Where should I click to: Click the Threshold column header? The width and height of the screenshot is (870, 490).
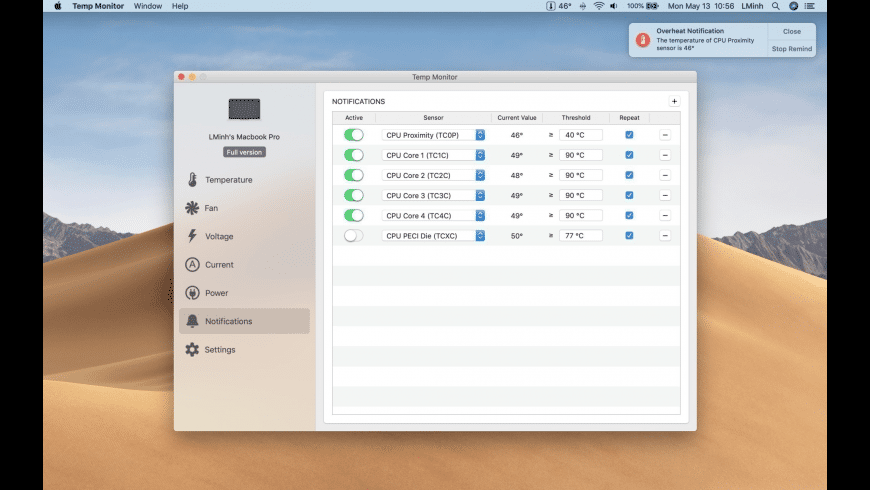(576, 118)
